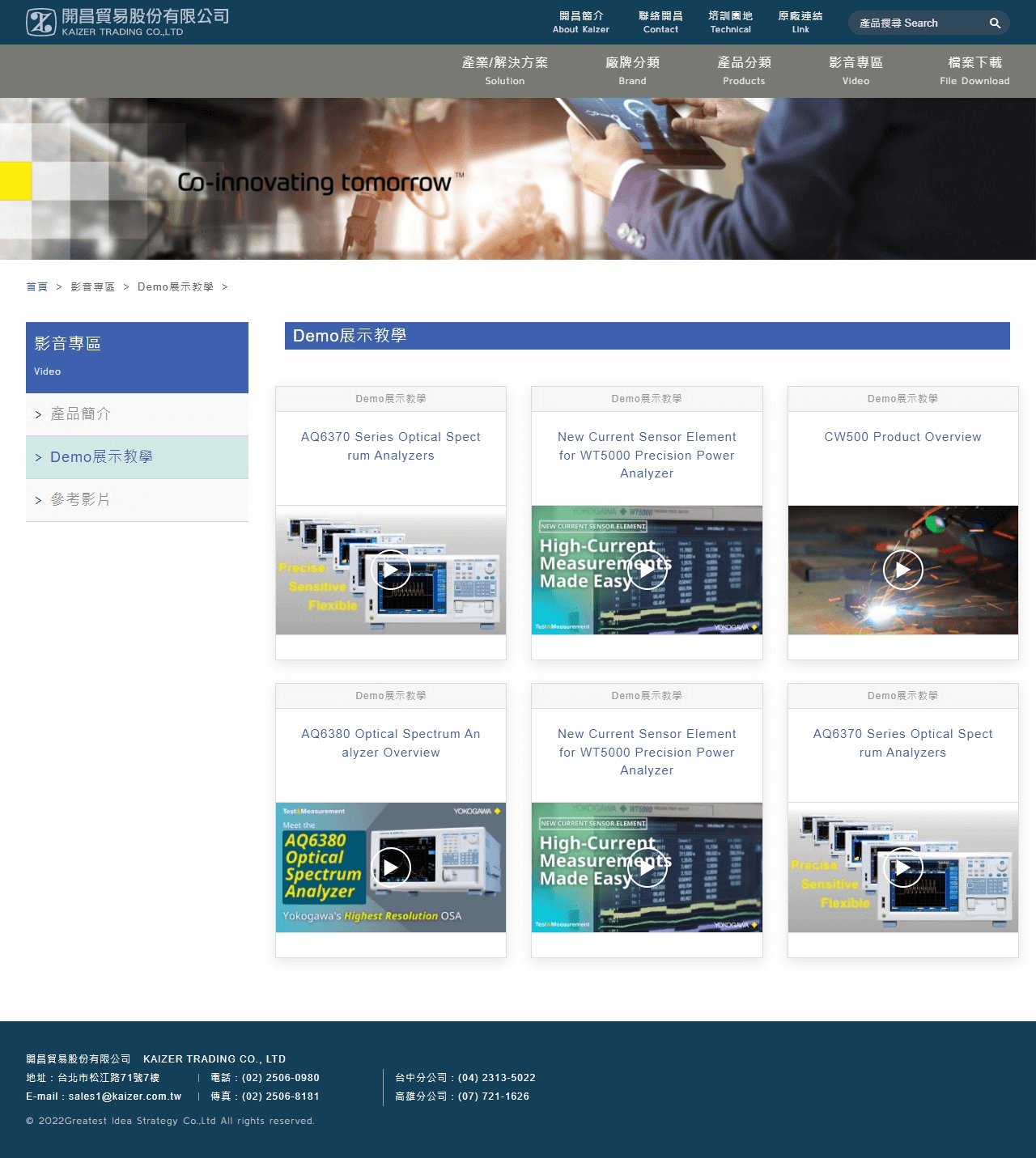Click the Greatest Idea Strategy copyright text
This screenshot has height=1158, width=1036.
tap(170, 1121)
